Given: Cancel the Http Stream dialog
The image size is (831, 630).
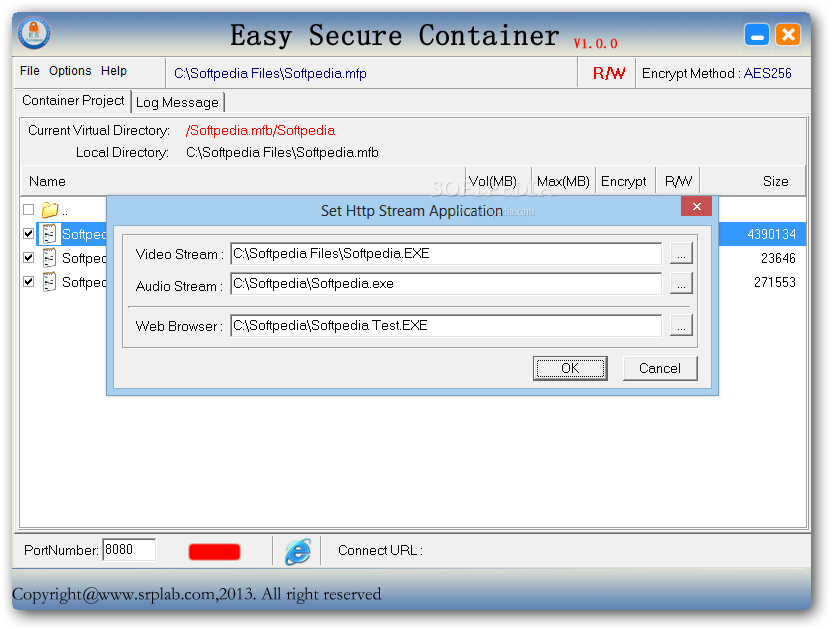Looking at the screenshot, I should pos(660,368).
